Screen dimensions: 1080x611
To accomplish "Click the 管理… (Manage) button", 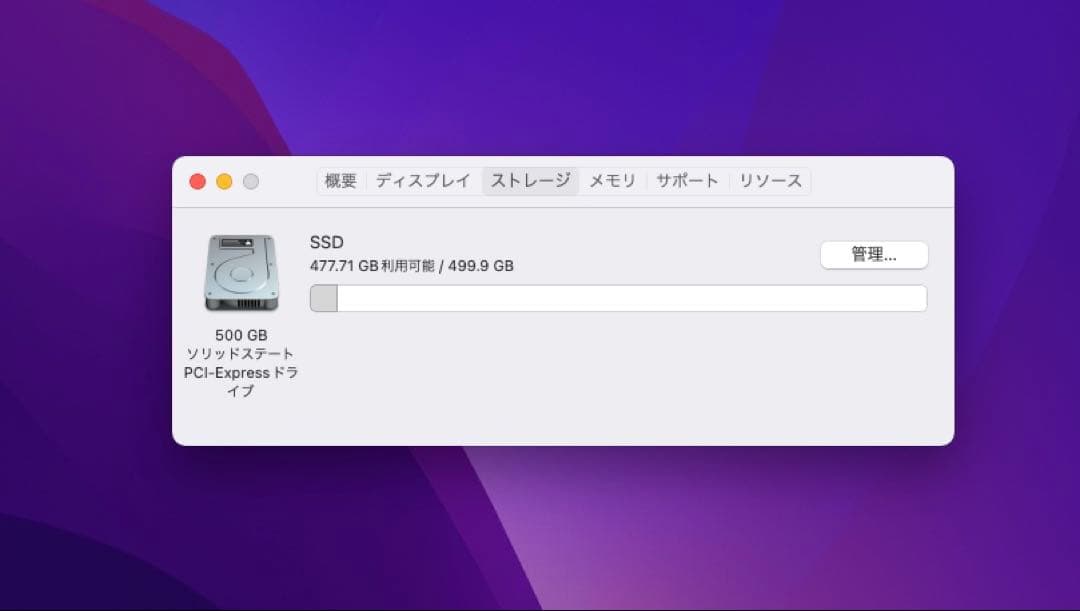I will point(874,255).
